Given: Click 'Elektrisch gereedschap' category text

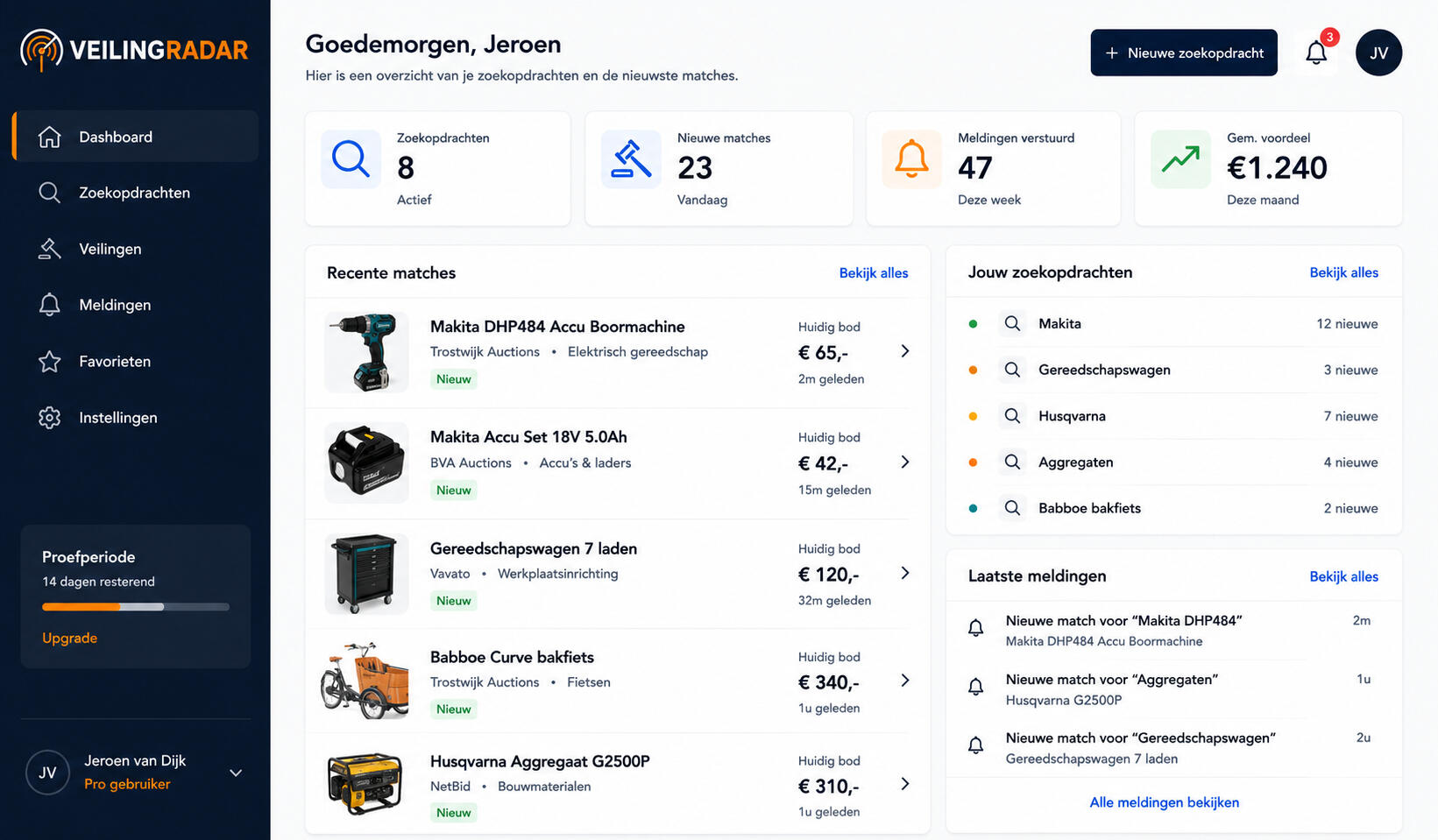Looking at the screenshot, I should [638, 351].
